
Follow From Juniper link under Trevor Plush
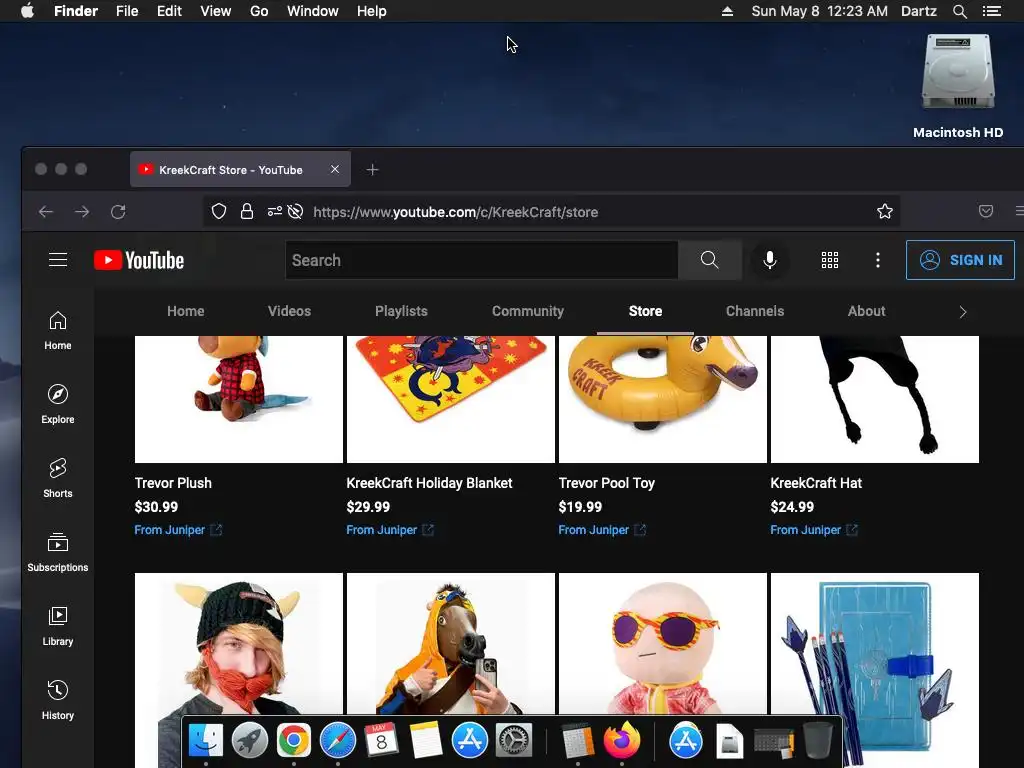(178, 530)
